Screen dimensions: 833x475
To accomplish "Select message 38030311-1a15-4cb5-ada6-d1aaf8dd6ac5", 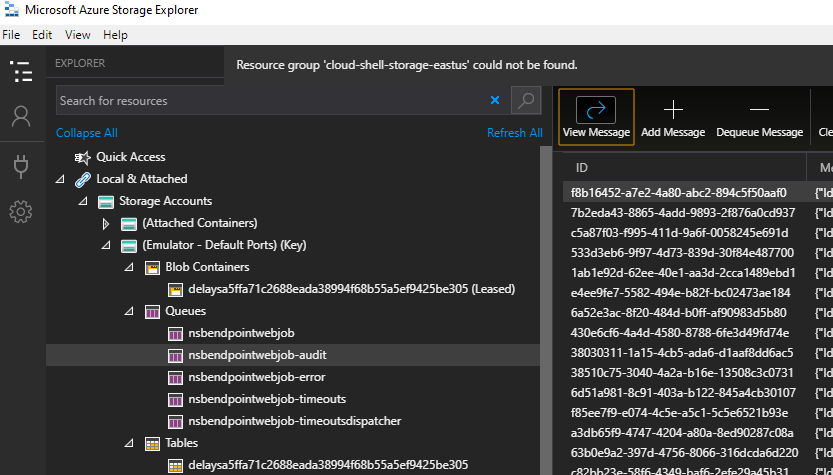I will (x=684, y=353).
